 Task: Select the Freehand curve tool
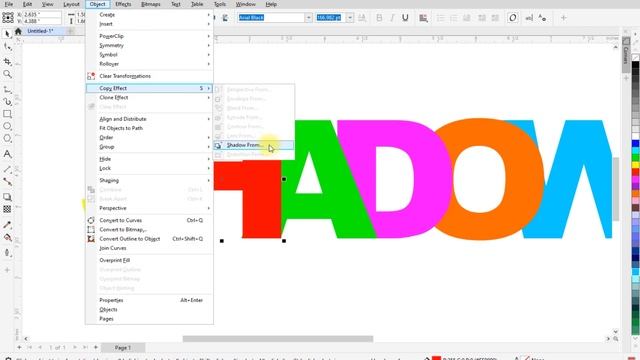7,89
